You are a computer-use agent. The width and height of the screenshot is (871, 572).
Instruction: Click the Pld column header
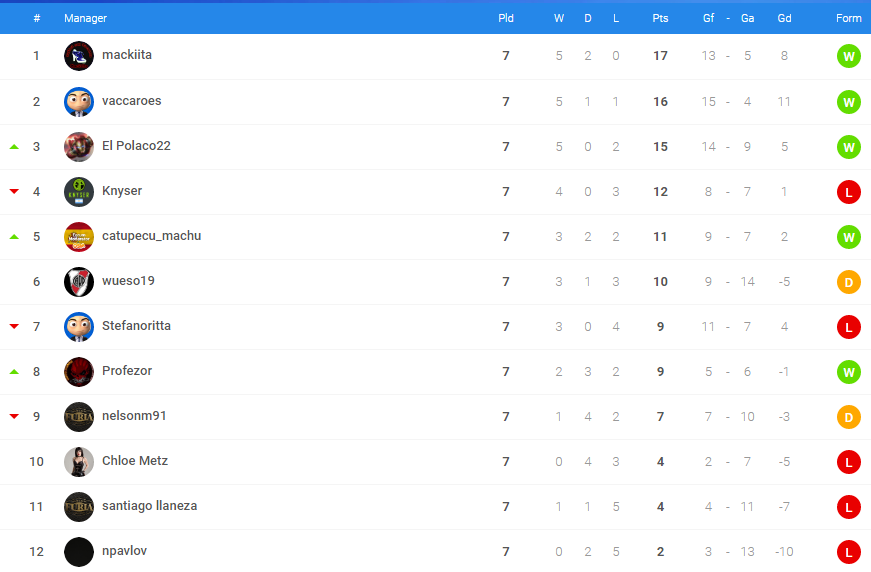[x=505, y=18]
